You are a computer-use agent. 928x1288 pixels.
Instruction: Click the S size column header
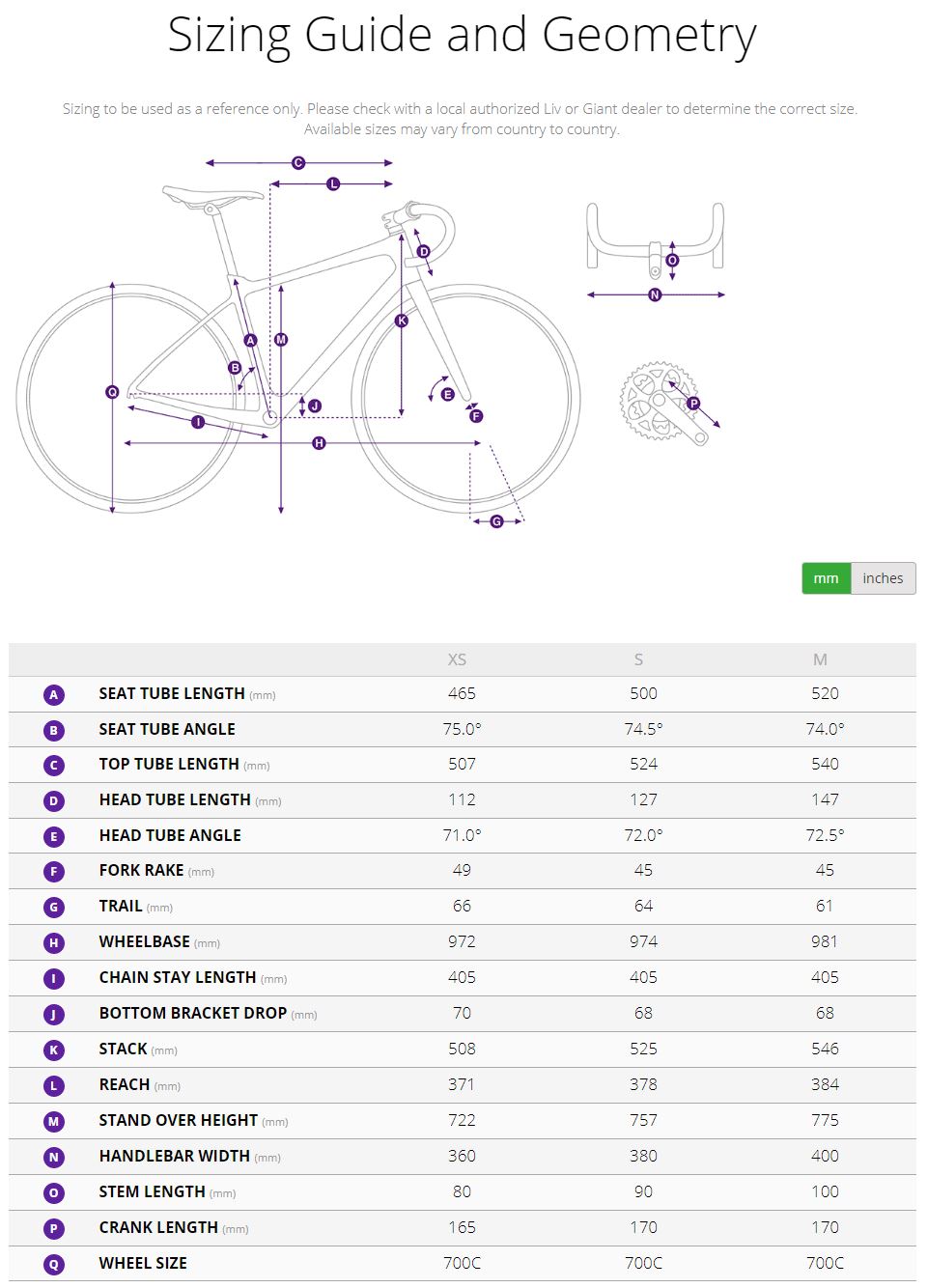click(638, 659)
